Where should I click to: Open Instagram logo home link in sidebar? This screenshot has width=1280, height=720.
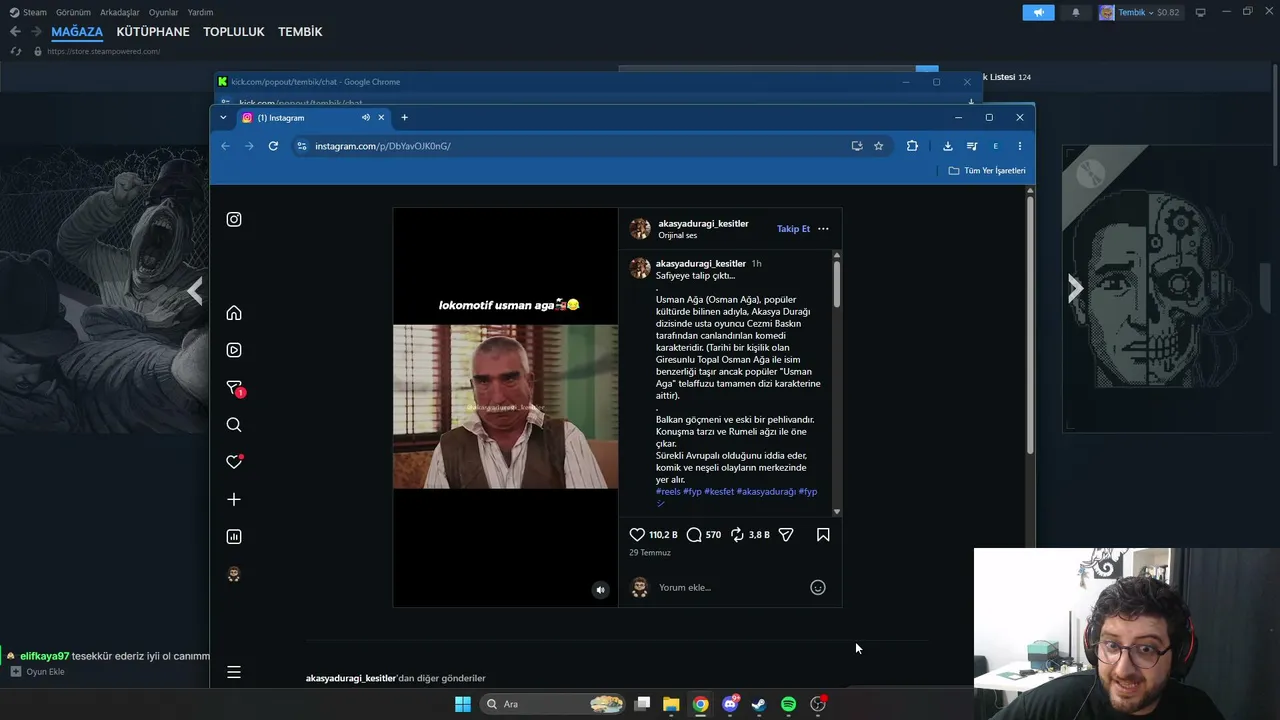pos(234,219)
